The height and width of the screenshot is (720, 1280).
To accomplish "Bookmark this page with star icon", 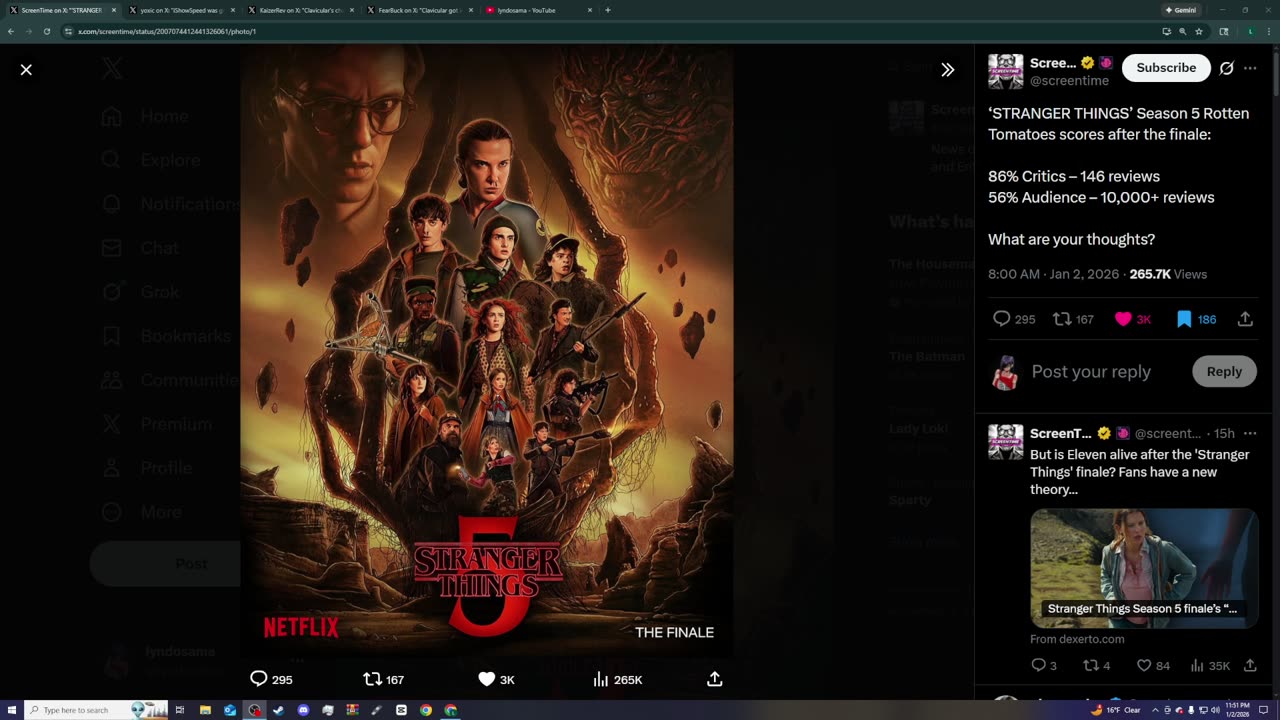I will coord(1199,31).
